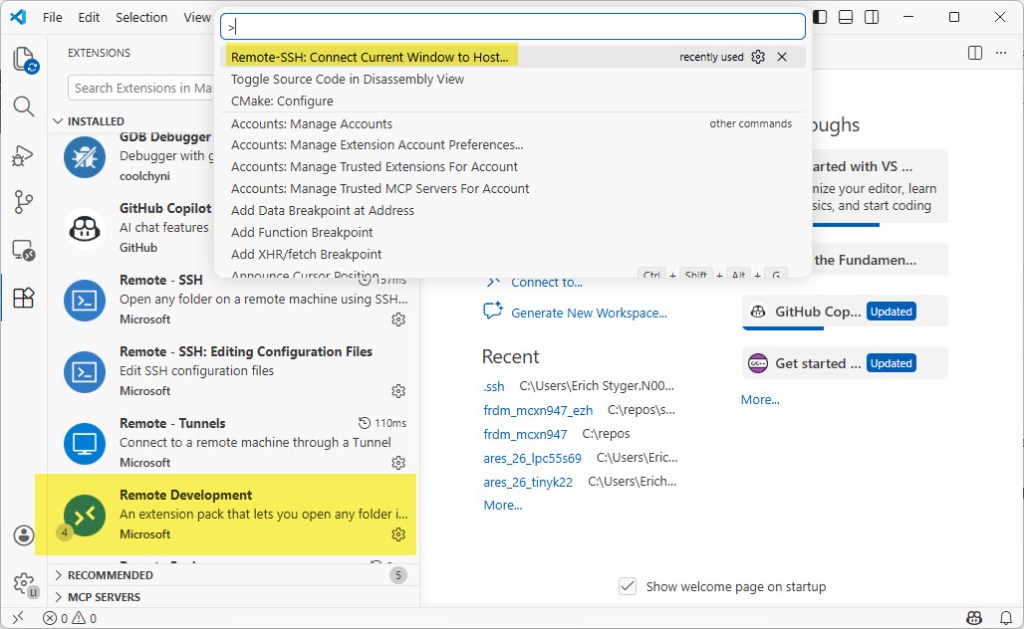
Task: Click the Copilot icon in the status bar
Action: [x=974, y=617]
